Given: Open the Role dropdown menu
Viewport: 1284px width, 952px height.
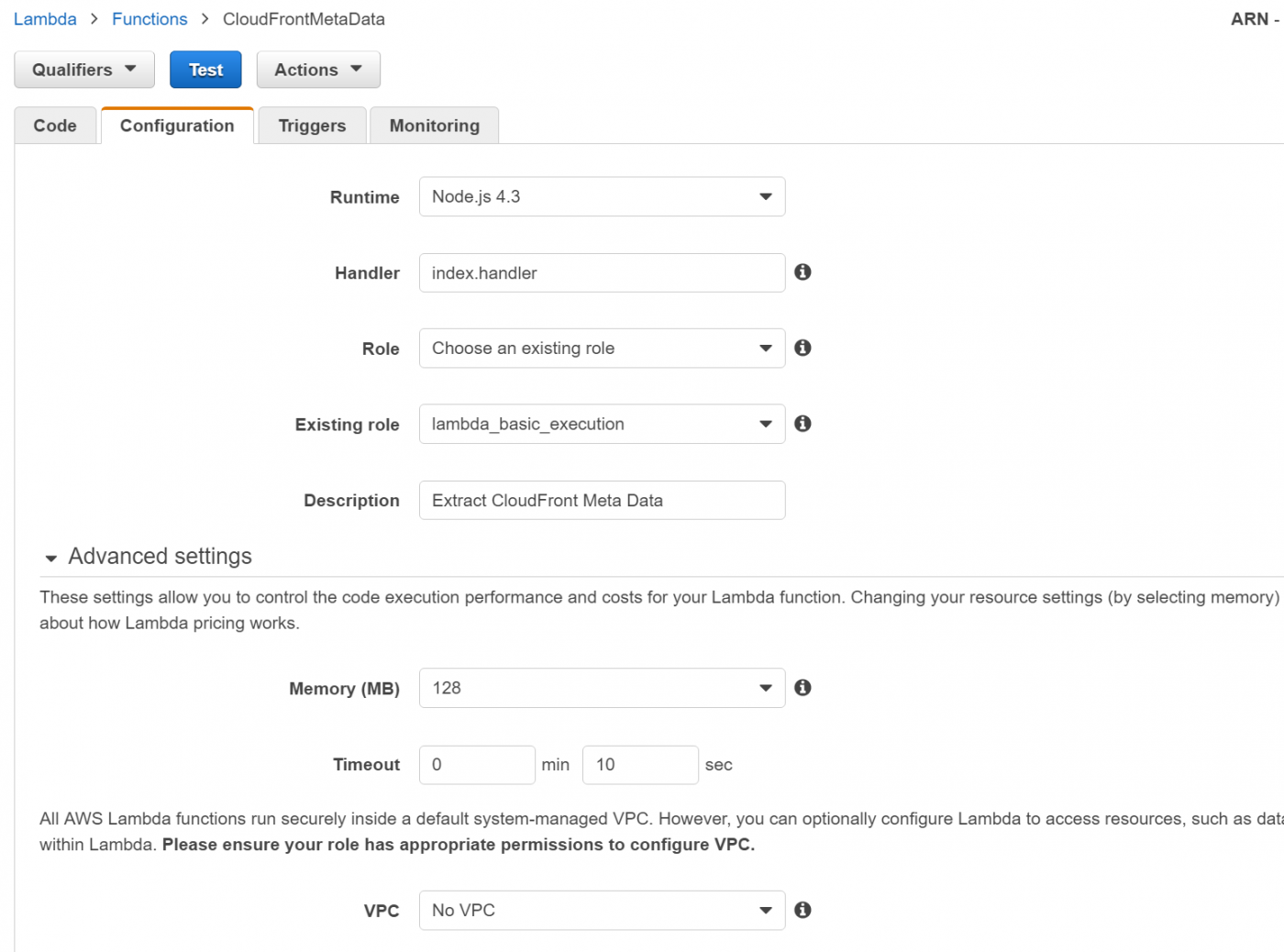Looking at the screenshot, I should (602, 349).
